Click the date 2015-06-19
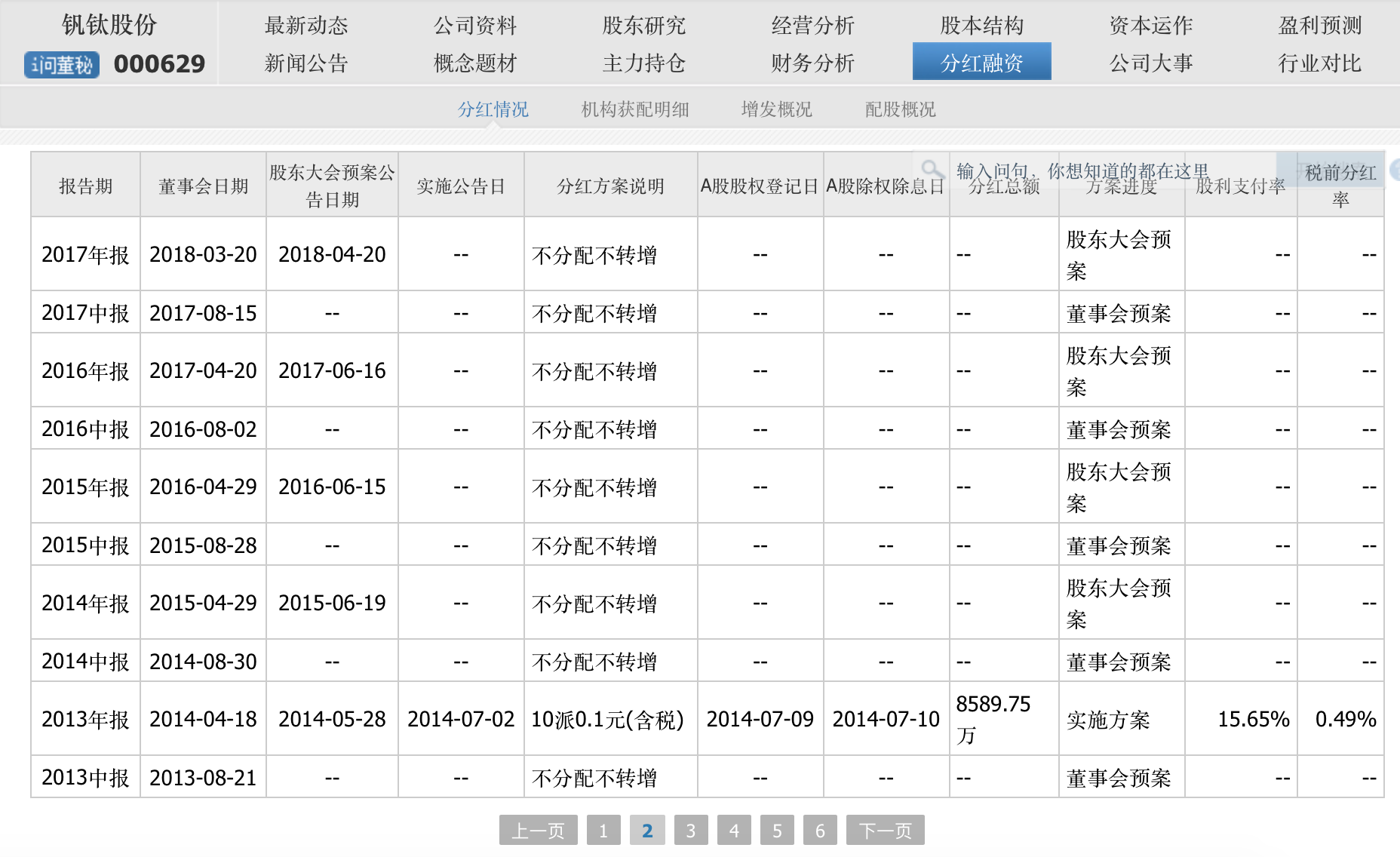Screen dimensions: 1400x857 pos(332,603)
